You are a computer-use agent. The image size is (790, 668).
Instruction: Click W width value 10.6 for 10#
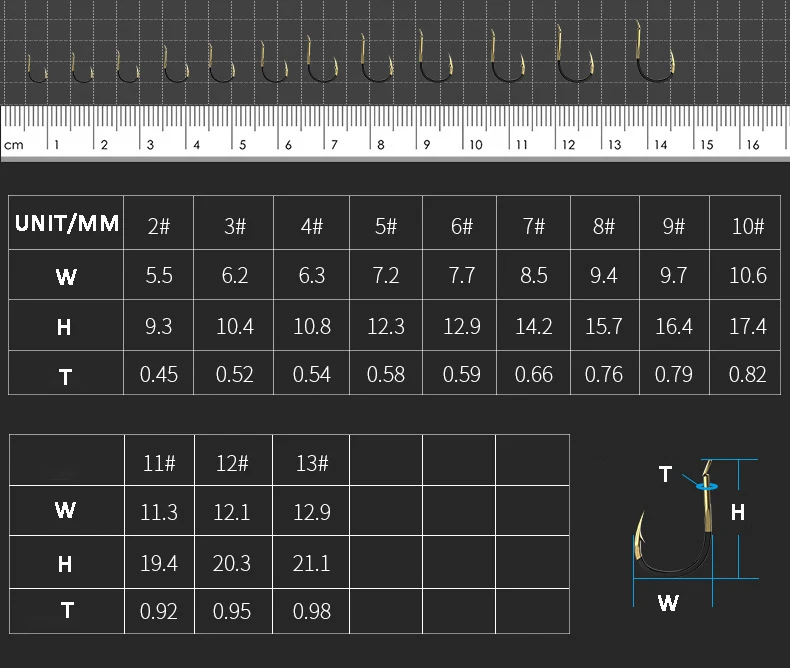pos(748,276)
